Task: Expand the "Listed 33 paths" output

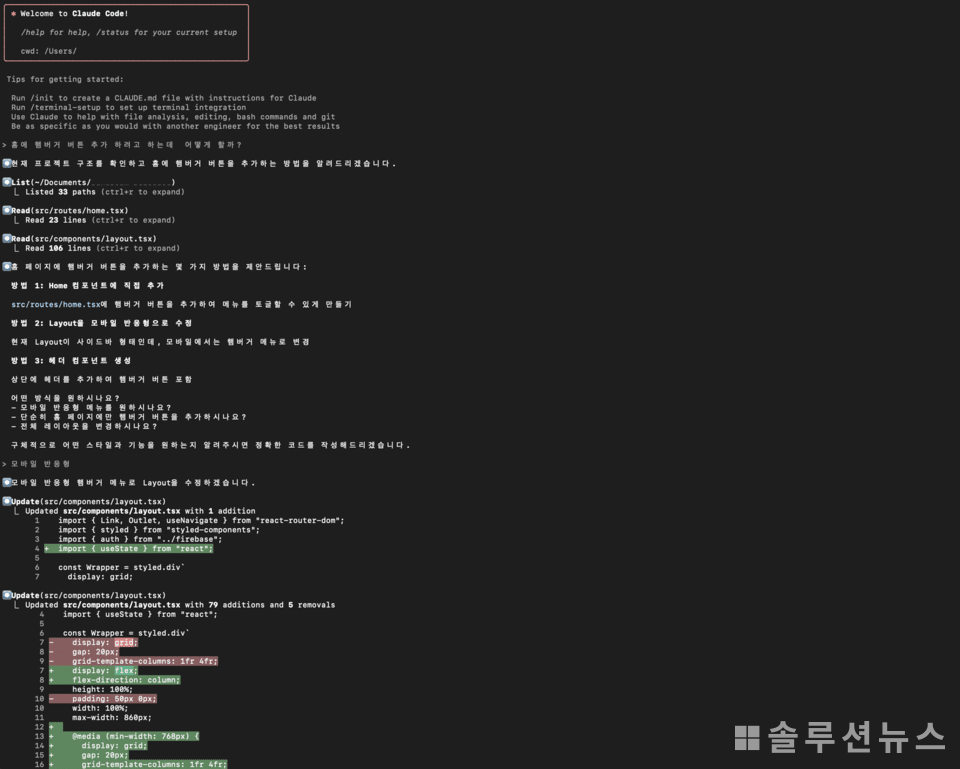Action: [x=105, y=192]
